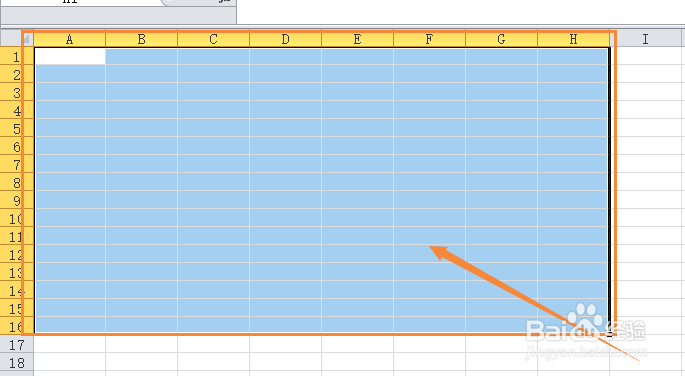Select row 11 header
The width and height of the screenshot is (685, 376).
[17, 236]
